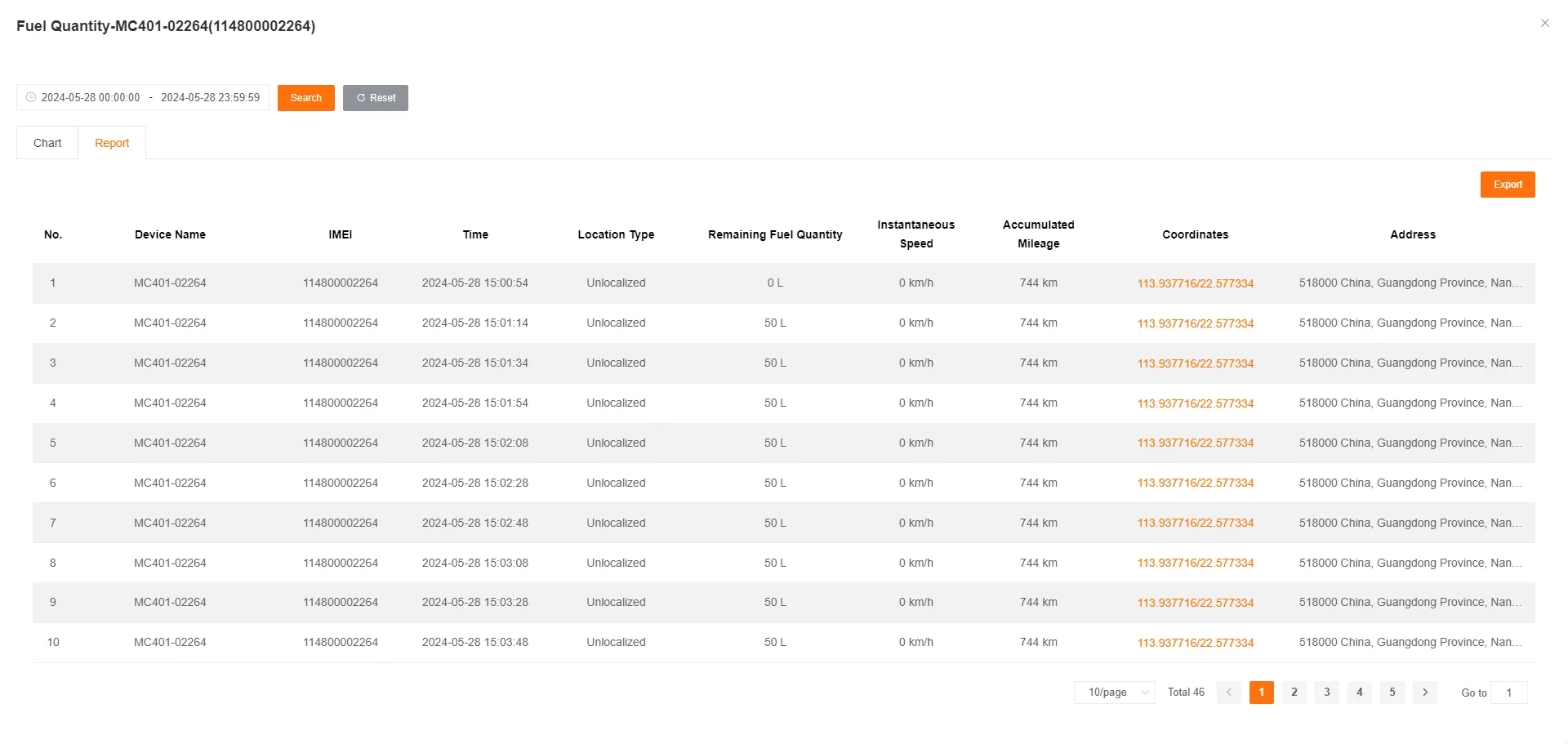Viewport: 1568px width, 744px height.
Task: Switch to the Chart tab
Action: coord(47,142)
